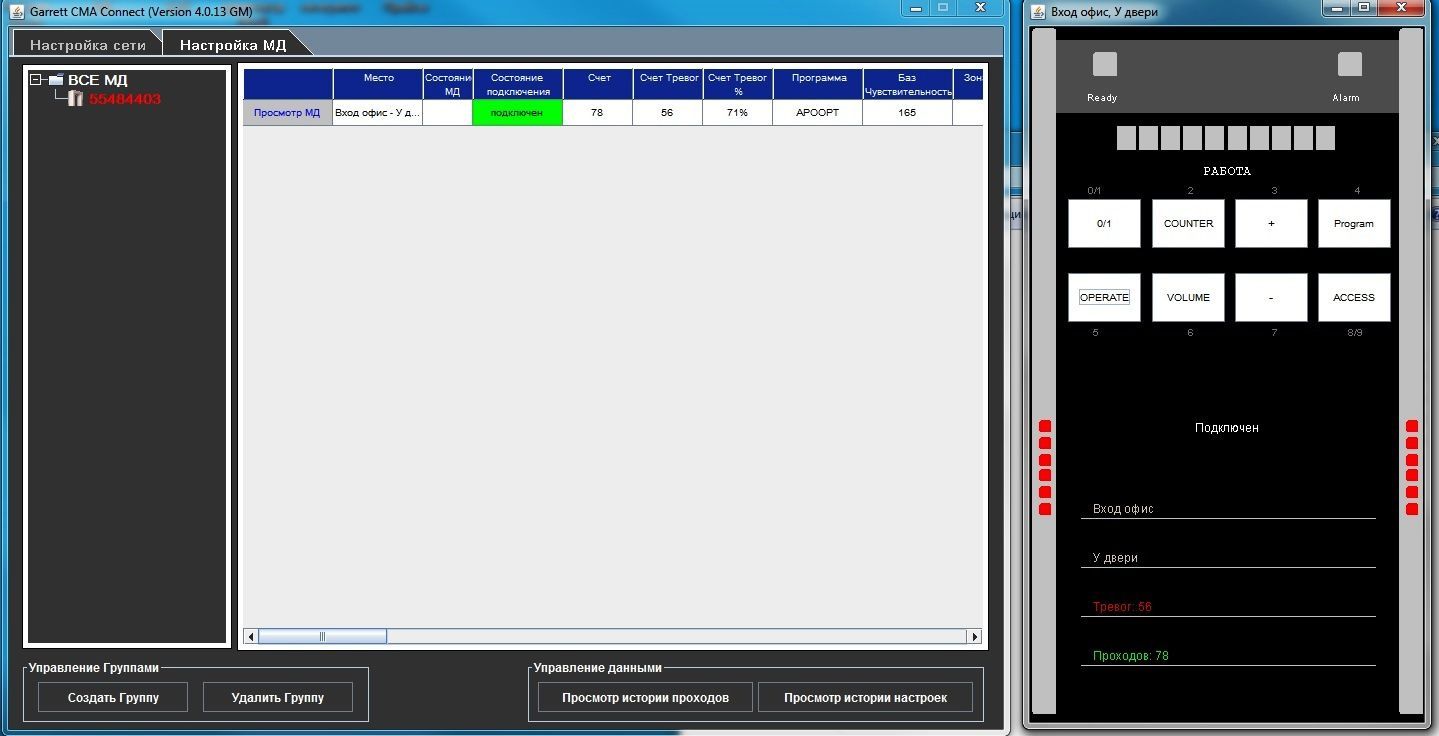The image size is (1439, 736).
Task: Click the Удалить Группу button
Action: (x=277, y=698)
